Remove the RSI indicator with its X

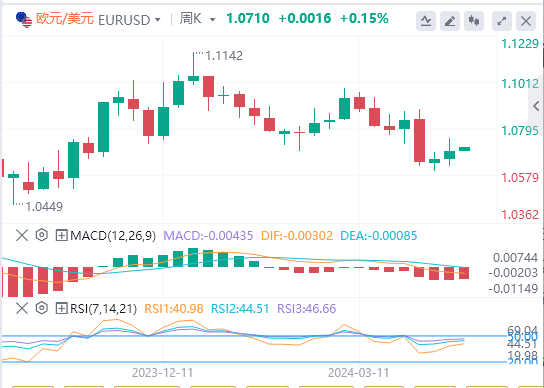pos(22,308)
